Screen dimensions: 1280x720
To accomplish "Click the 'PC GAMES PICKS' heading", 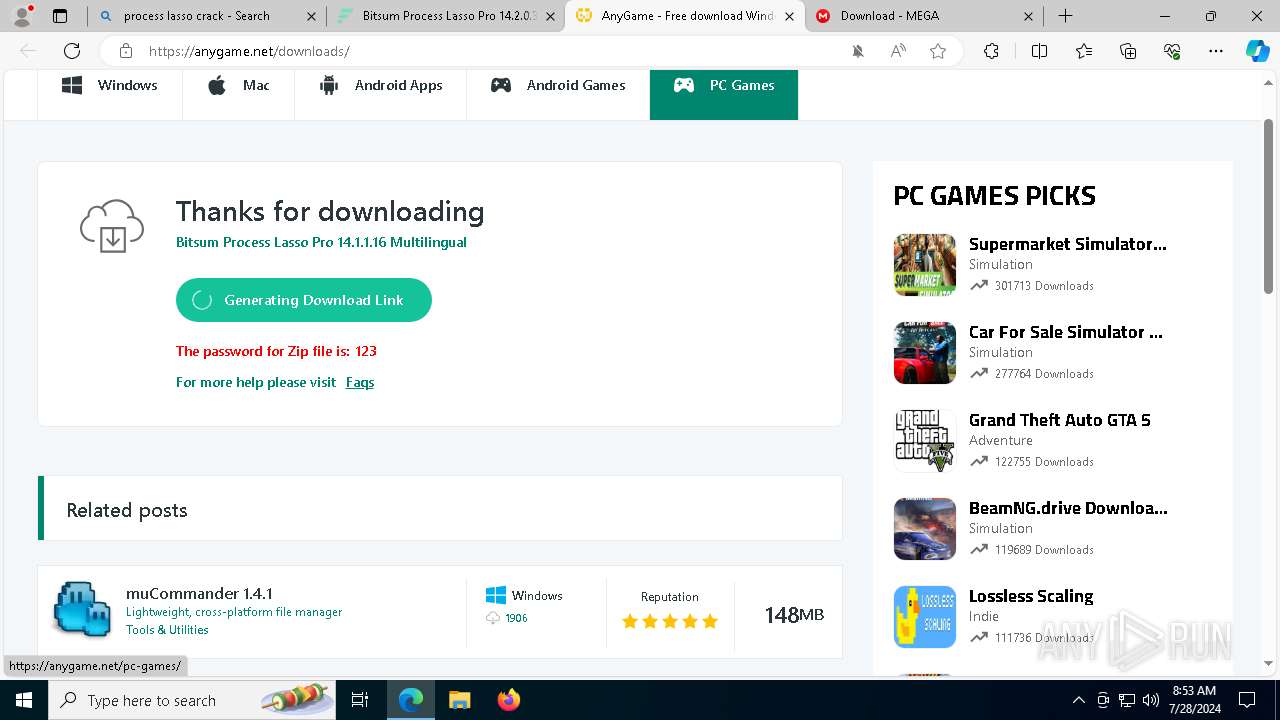I will [994, 196].
